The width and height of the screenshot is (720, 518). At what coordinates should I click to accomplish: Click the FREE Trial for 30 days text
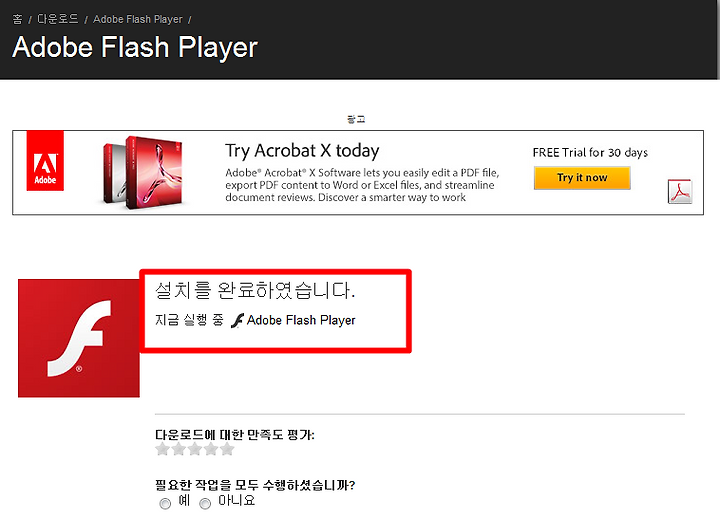pyautogui.click(x=590, y=152)
